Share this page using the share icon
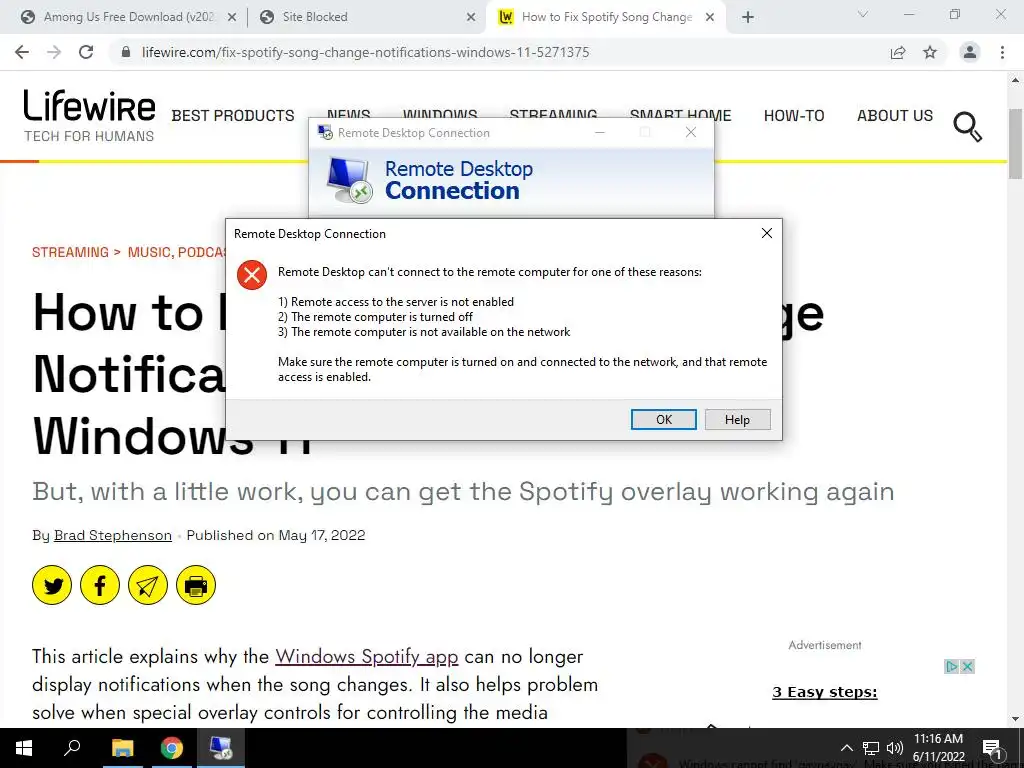Screen dimensions: 1024x768 point(898,52)
